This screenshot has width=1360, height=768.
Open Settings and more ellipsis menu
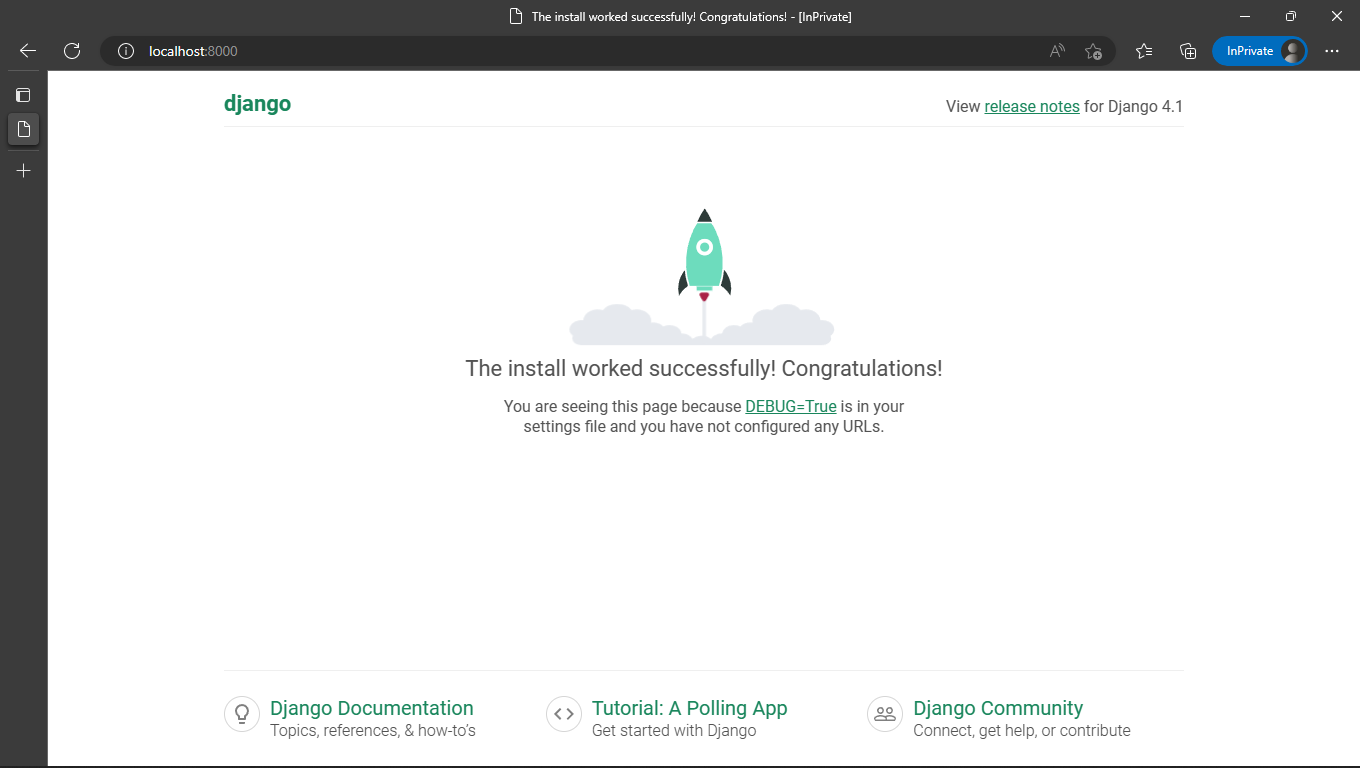[1332, 51]
